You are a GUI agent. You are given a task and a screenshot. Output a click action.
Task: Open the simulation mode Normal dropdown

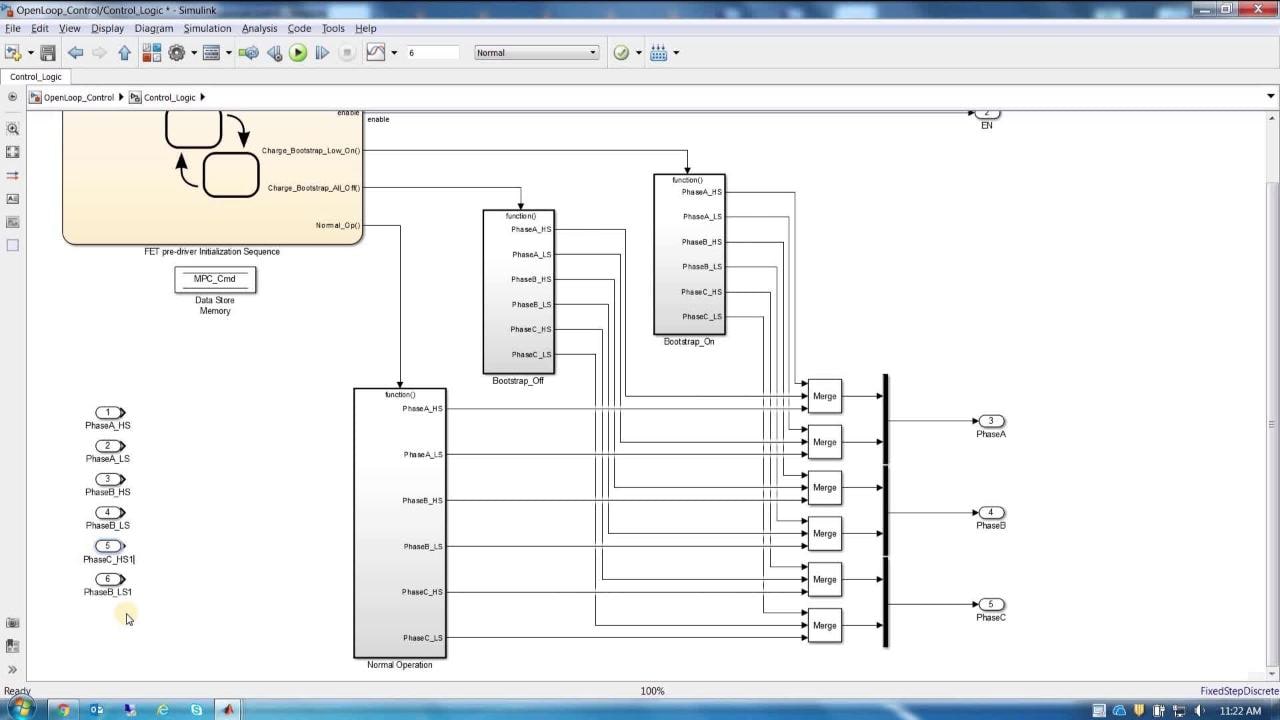[536, 53]
